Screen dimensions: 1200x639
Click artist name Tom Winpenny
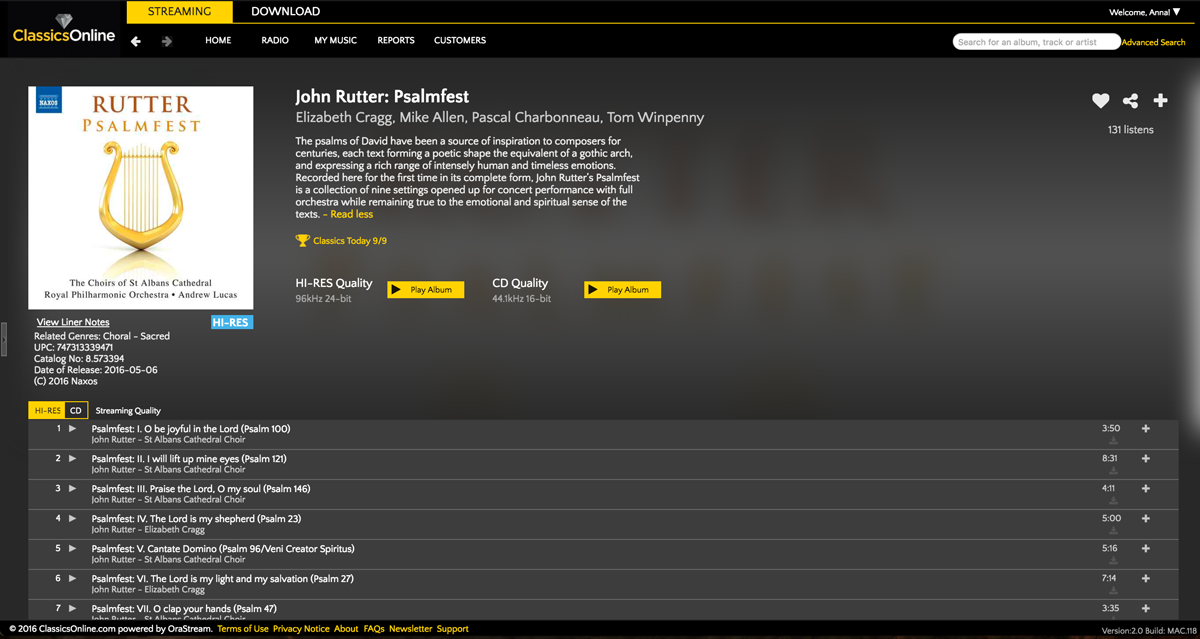coord(656,118)
